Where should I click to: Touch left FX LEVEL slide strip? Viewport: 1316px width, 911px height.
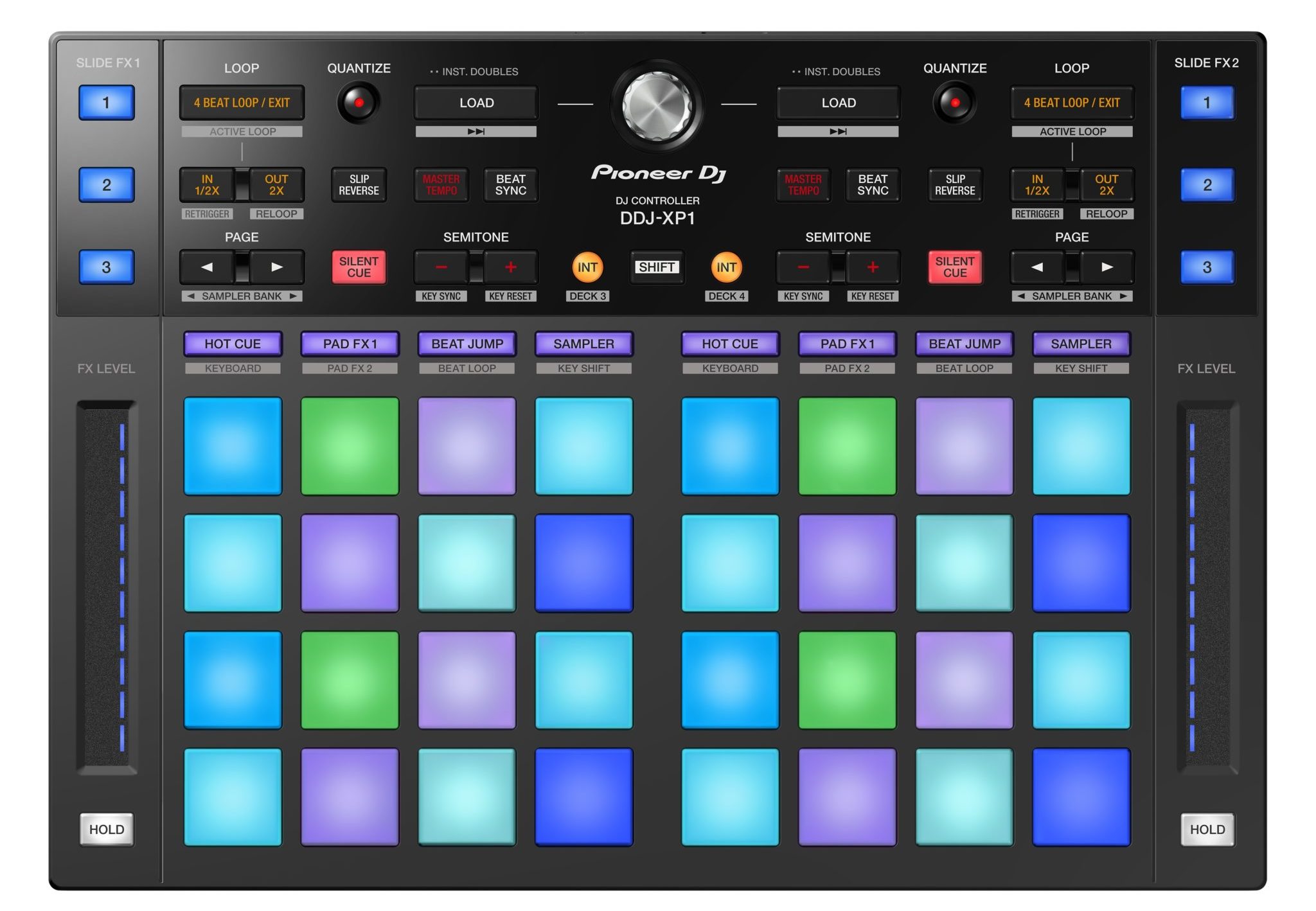click(107, 587)
